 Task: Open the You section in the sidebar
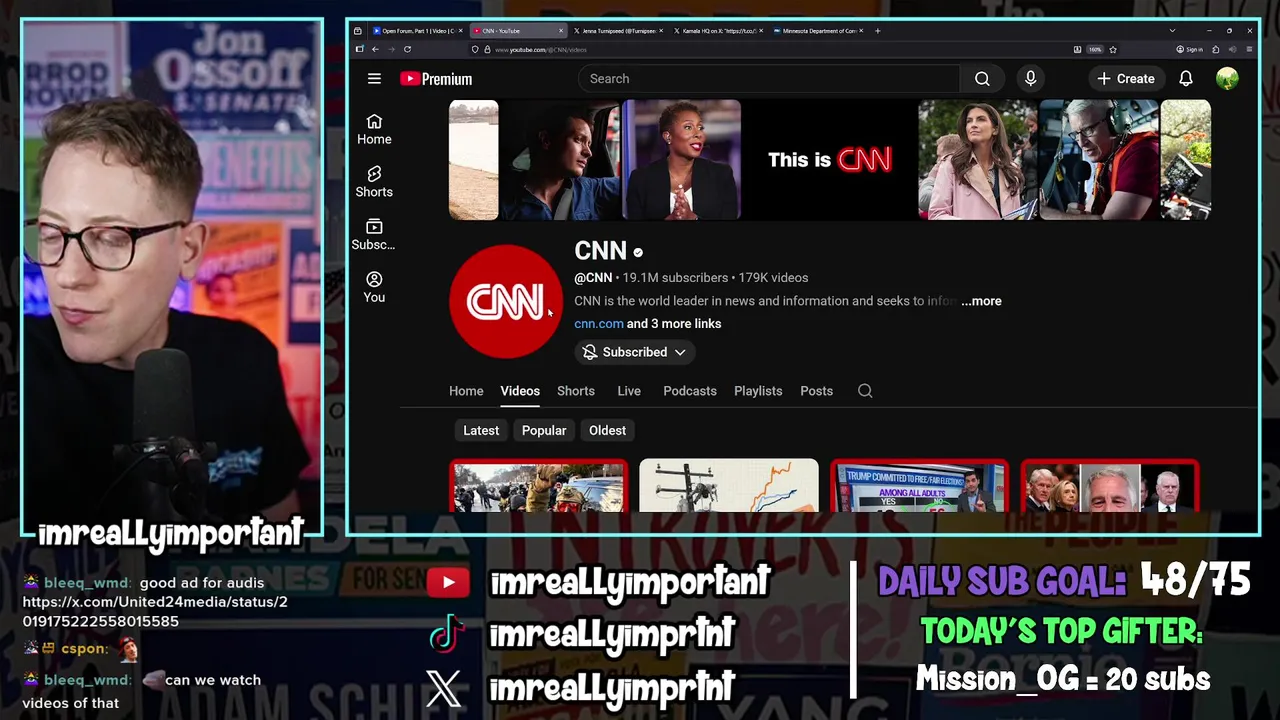pos(374,287)
